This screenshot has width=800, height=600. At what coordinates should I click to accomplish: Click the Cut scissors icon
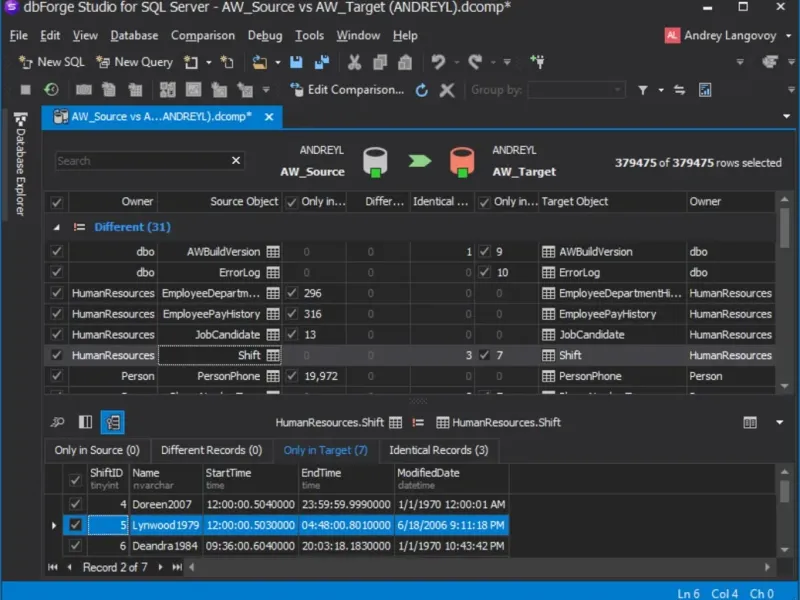(354, 62)
